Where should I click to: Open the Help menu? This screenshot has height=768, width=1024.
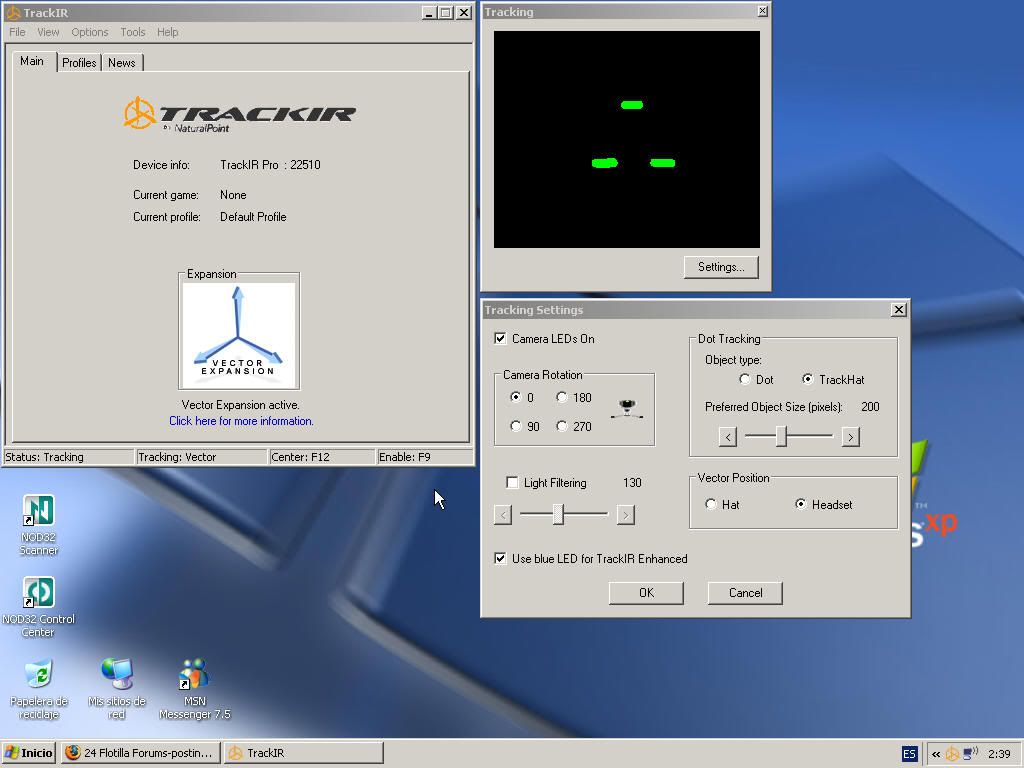click(167, 32)
